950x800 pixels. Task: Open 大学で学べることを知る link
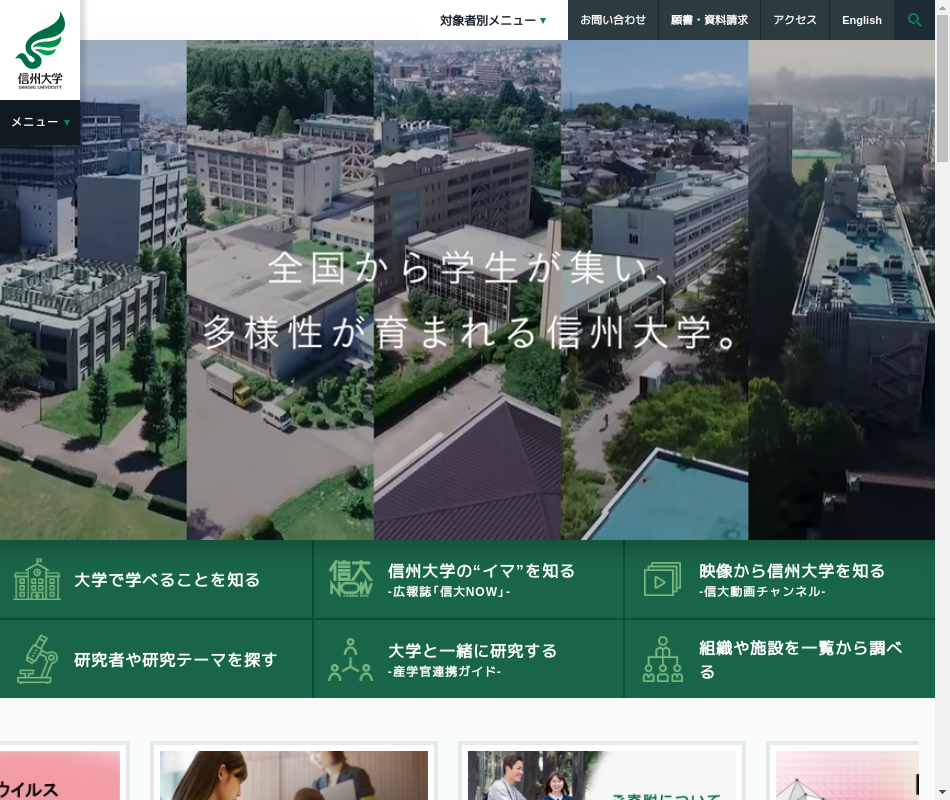point(167,580)
